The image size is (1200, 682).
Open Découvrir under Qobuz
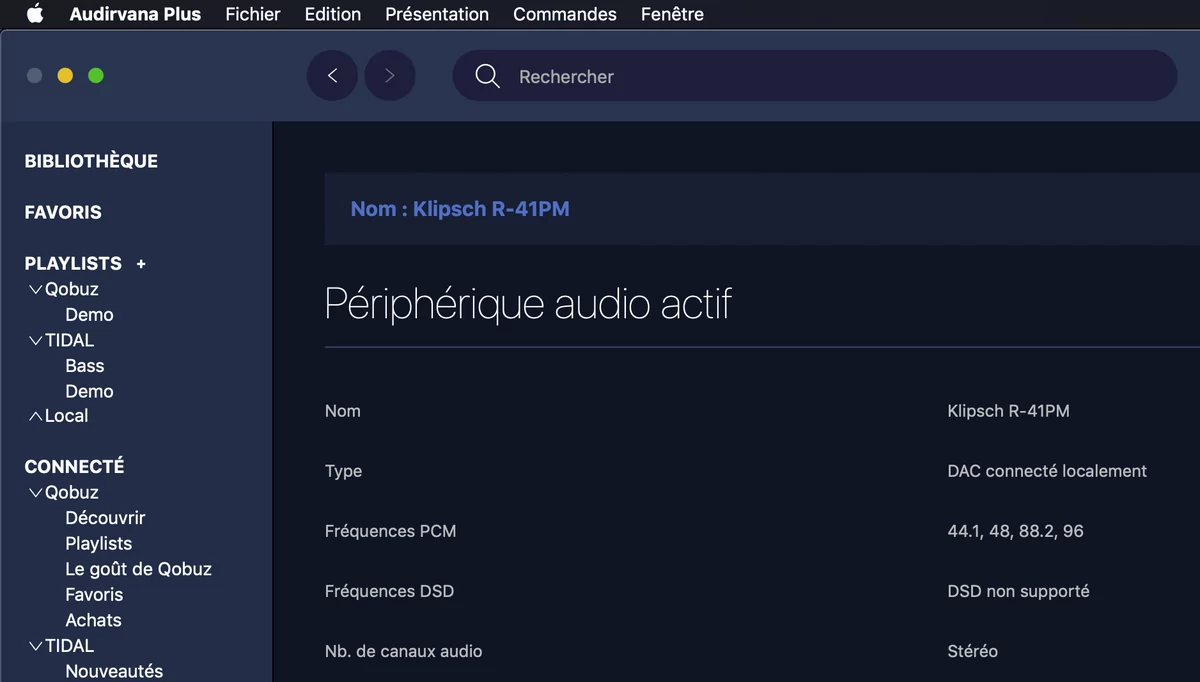click(x=105, y=518)
